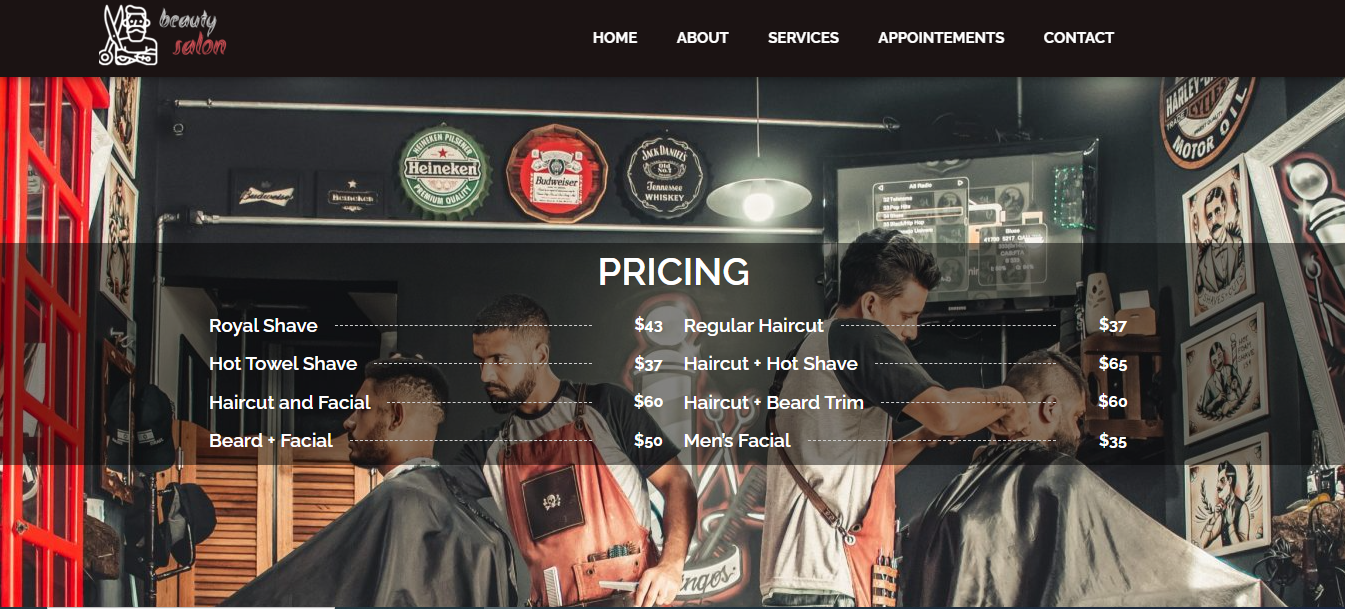Navigate to APPOINTEMENTS
This screenshot has height=609, width=1345.
tap(941, 38)
